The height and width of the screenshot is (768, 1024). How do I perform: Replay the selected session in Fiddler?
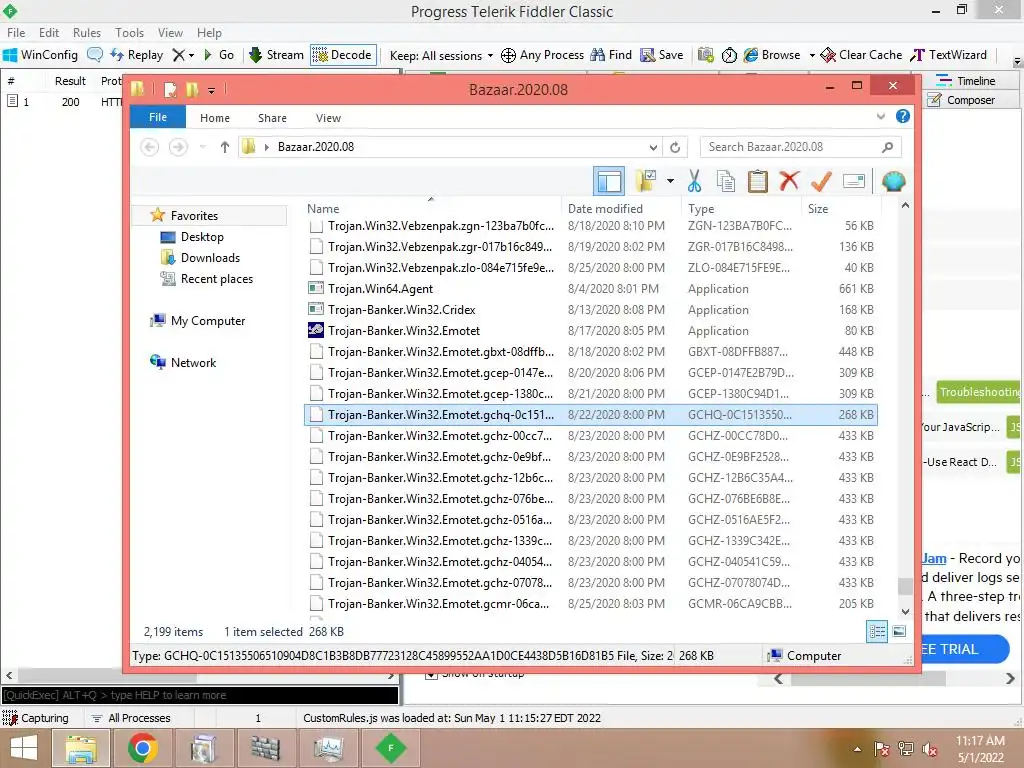[x=136, y=56]
